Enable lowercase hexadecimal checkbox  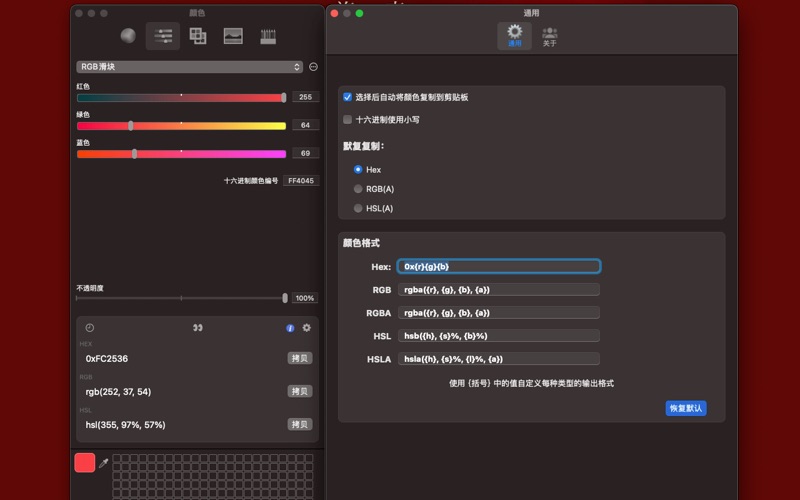coord(348,119)
